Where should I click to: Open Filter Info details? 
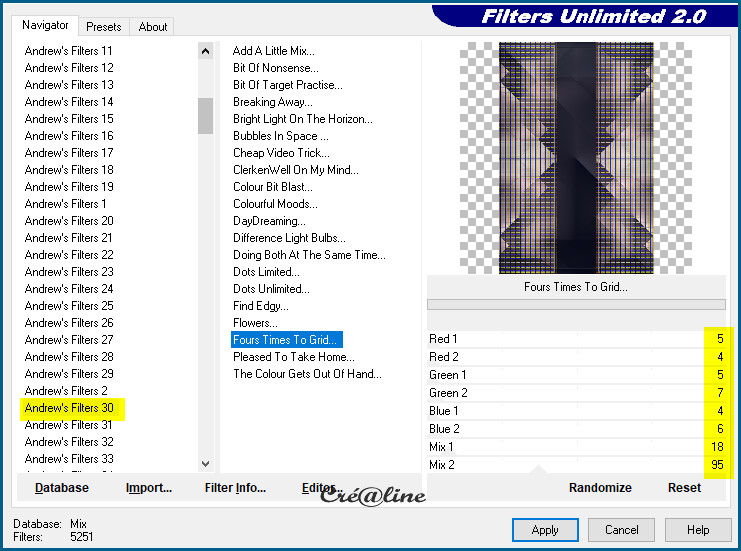[235, 488]
